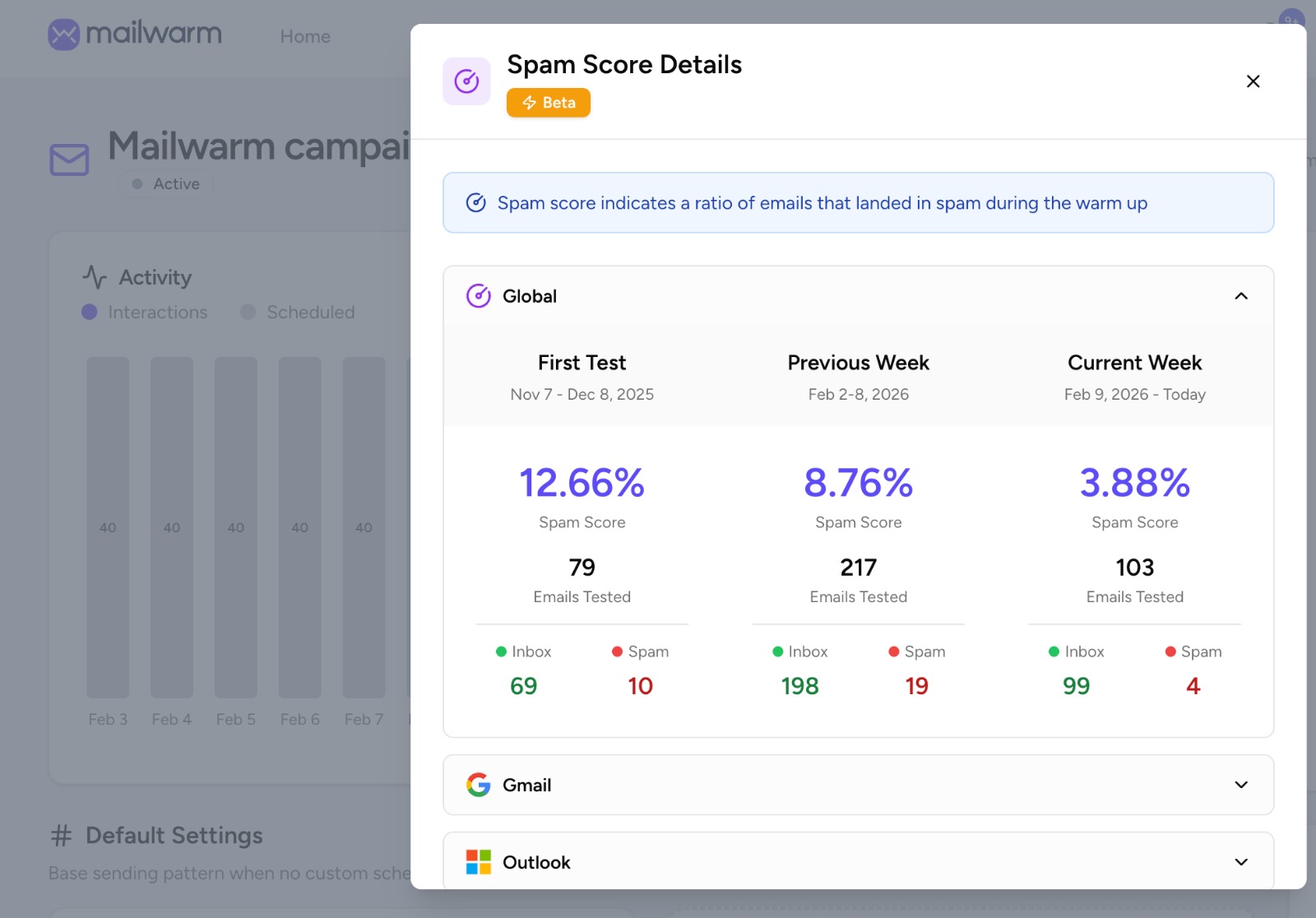This screenshot has width=1316, height=918.
Task: Click the campaign envelope icon
Action: pos(69,160)
